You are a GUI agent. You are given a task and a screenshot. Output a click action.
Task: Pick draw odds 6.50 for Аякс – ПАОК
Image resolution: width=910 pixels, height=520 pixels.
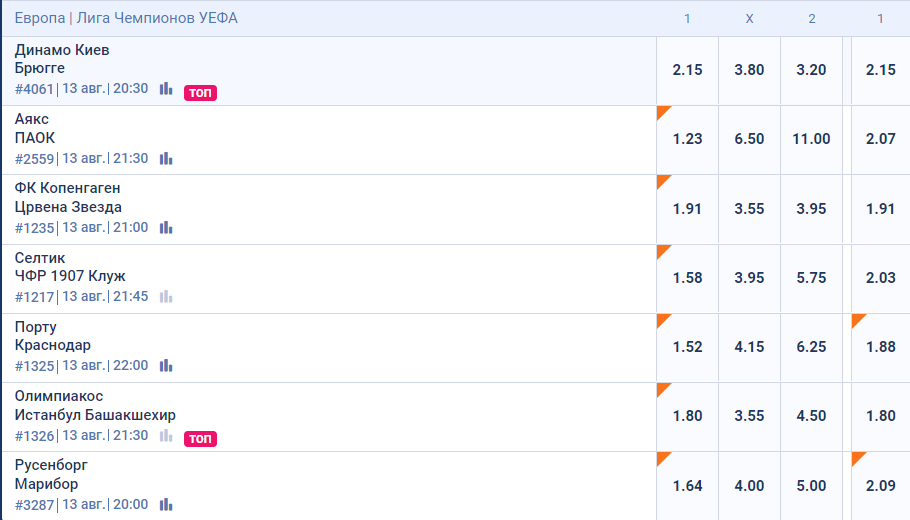pos(749,139)
